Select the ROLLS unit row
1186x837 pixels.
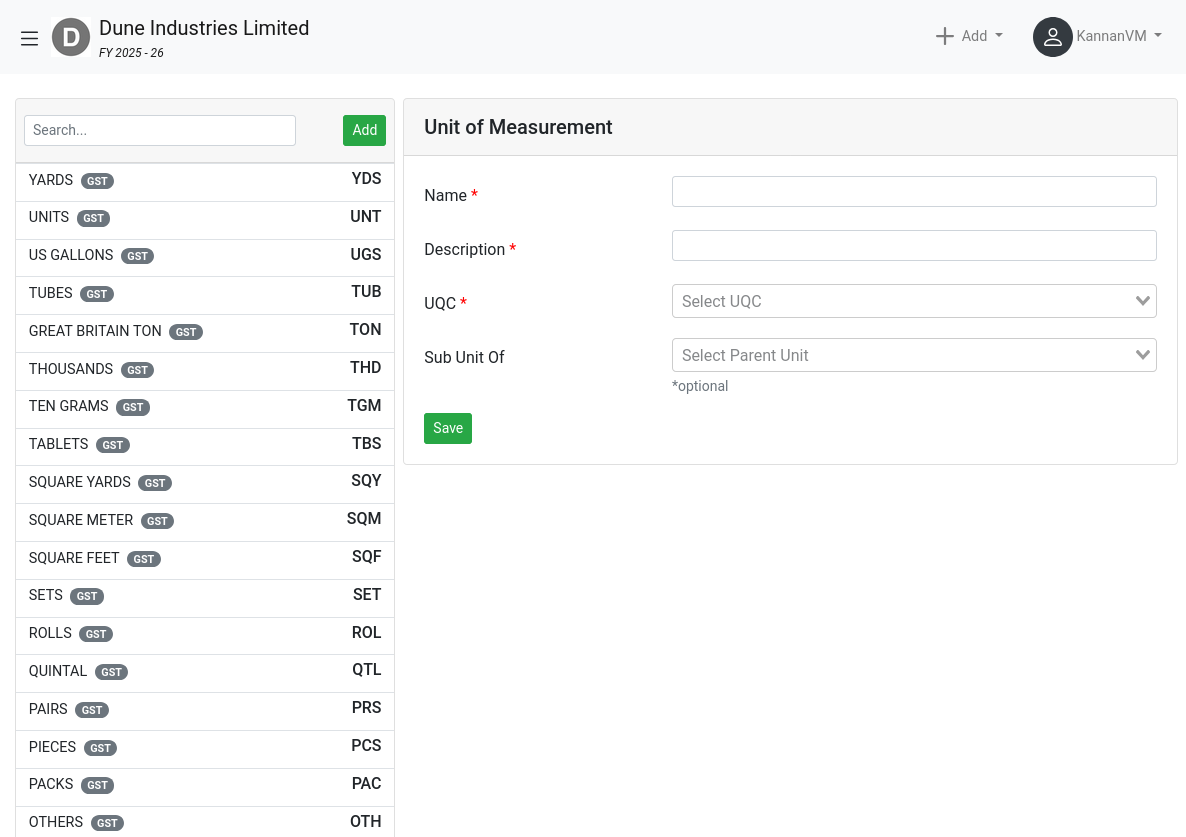point(205,636)
